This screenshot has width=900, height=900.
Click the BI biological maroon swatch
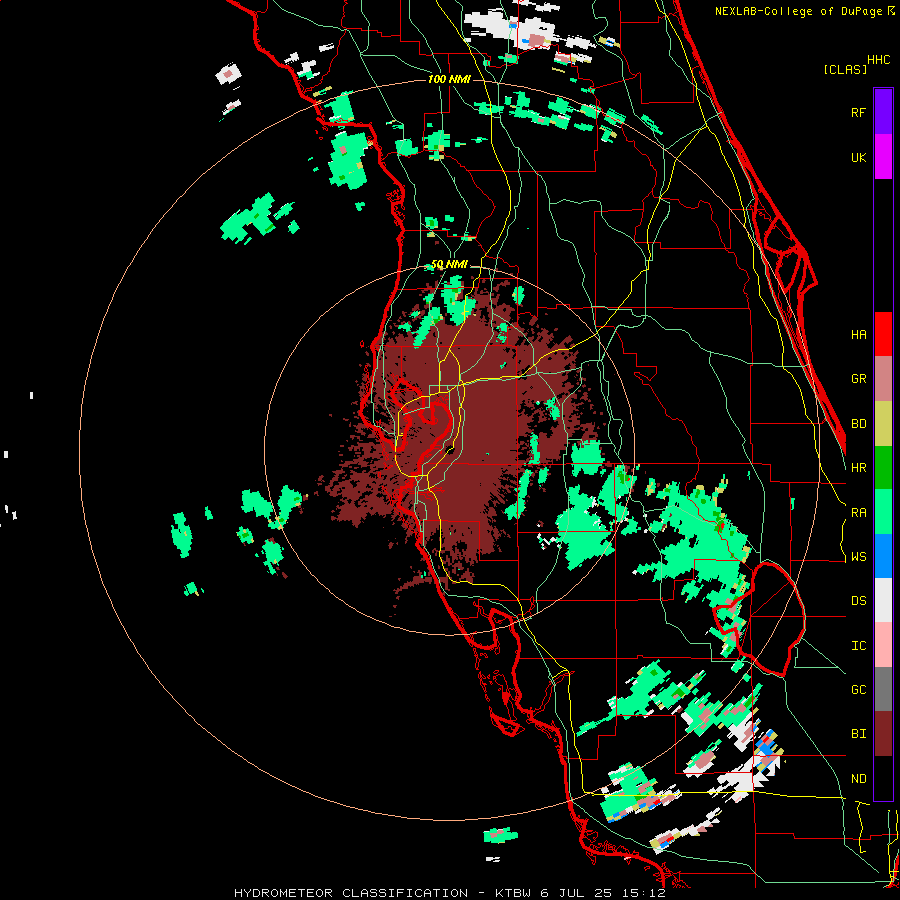click(x=883, y=734)
